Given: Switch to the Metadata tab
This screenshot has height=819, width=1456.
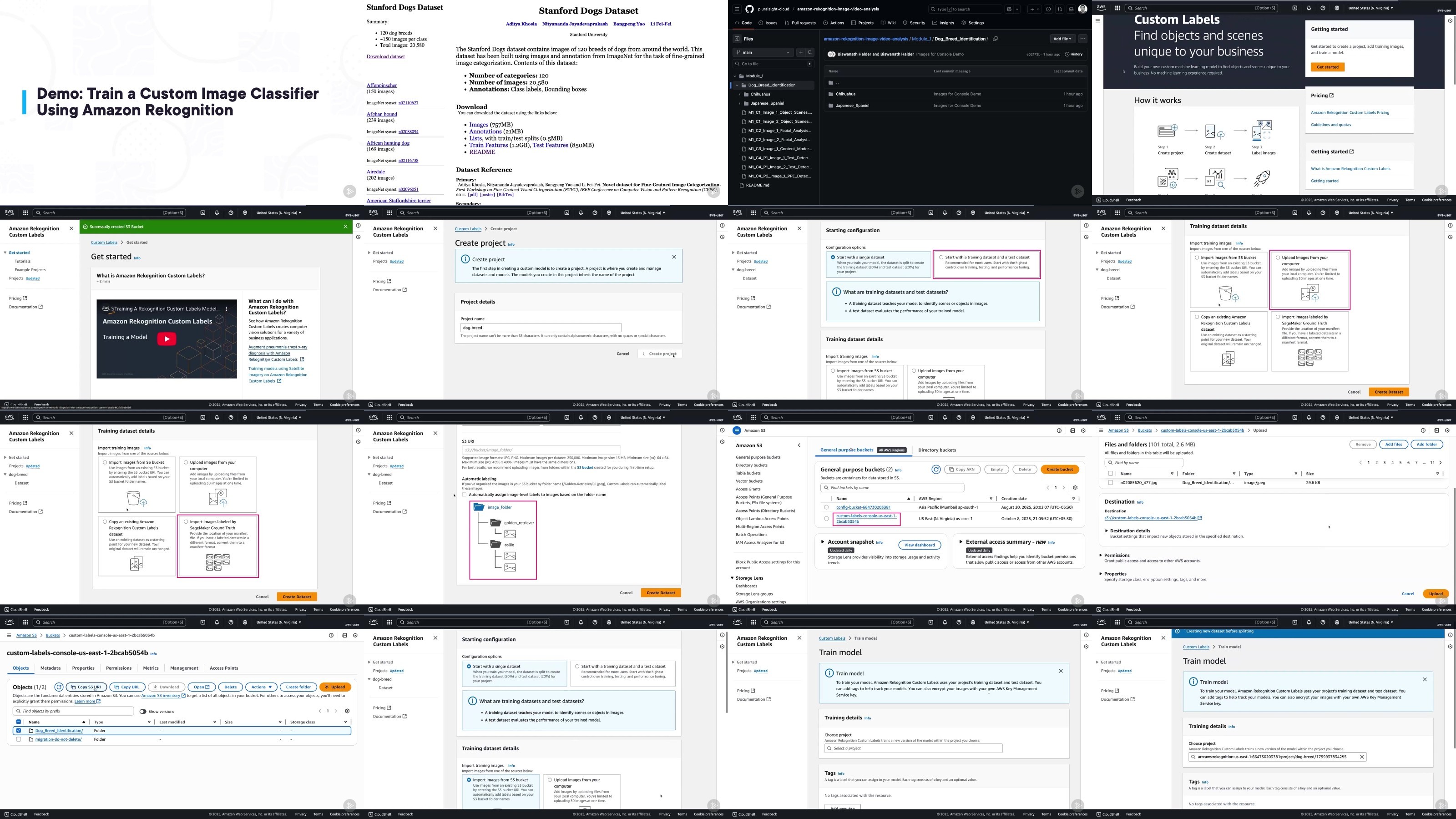Looking at the screenshot, I should pos(51,668).
